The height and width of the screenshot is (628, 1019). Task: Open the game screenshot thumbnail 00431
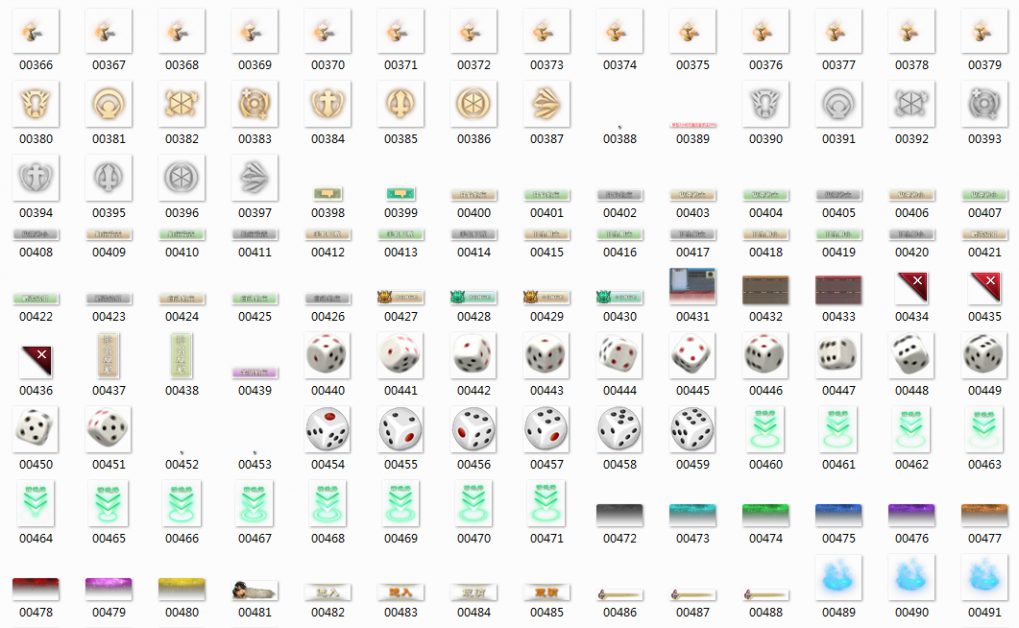point(693,288)
